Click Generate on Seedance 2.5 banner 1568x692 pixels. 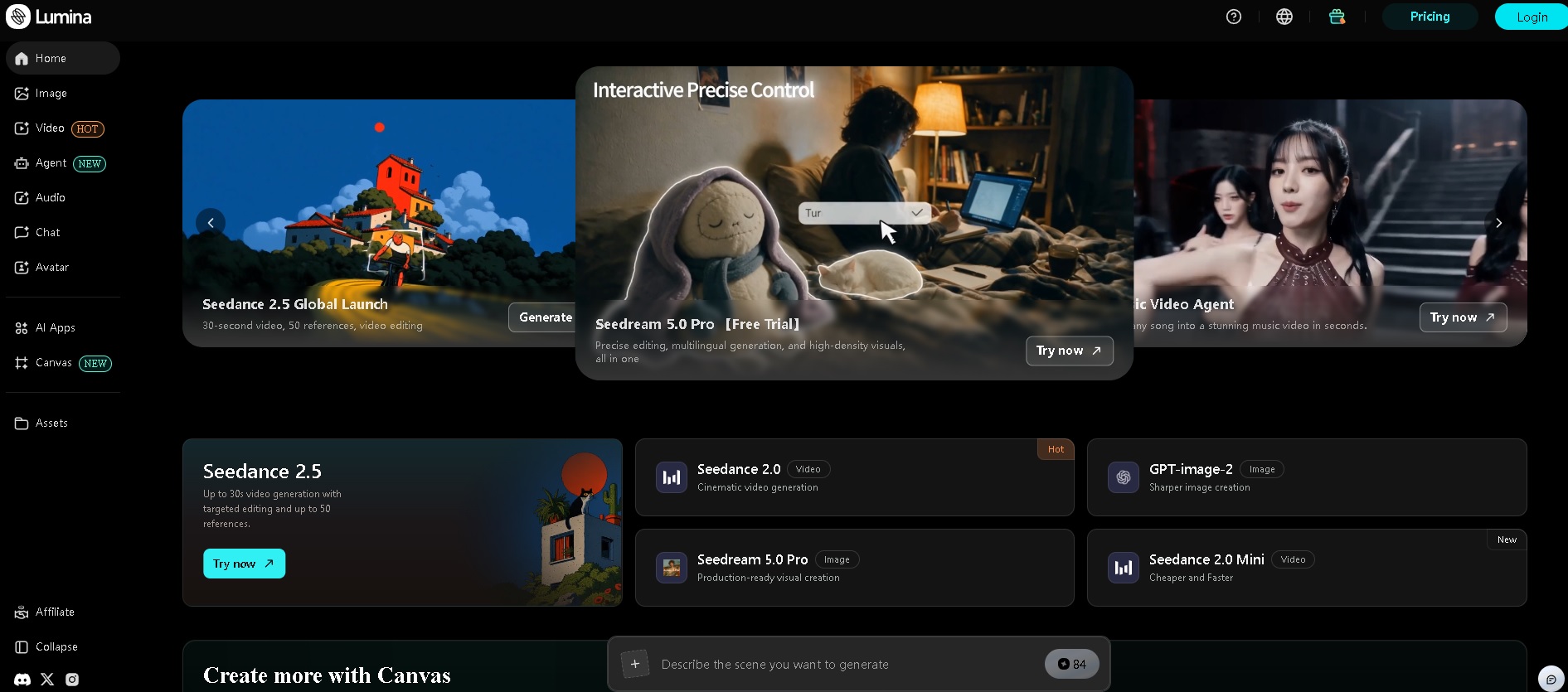544,317
